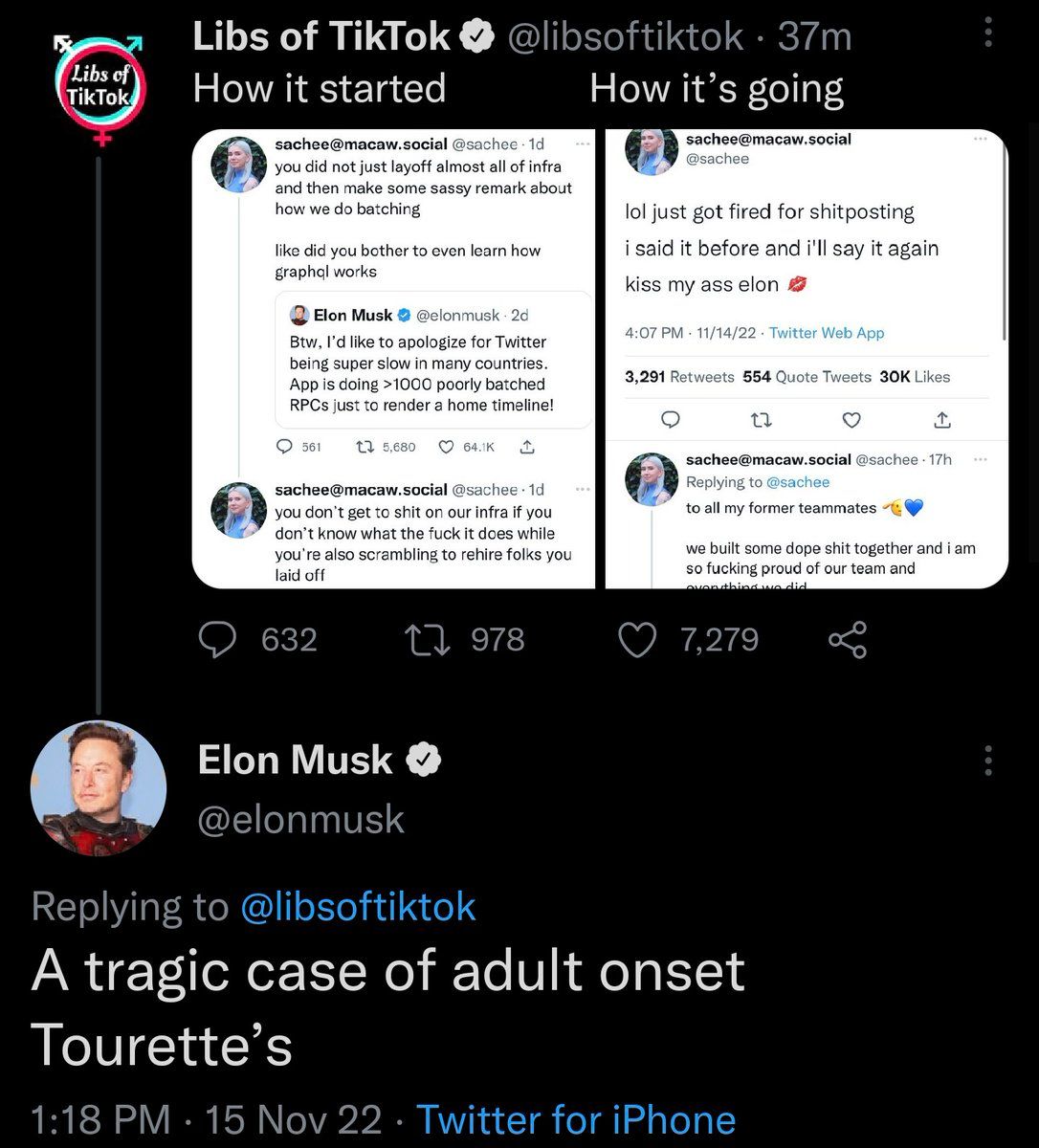This screenshot has height=1148, width=1039.
Task: Tap the @elonmusk handle under the name
Action: [x=300, y=820]
